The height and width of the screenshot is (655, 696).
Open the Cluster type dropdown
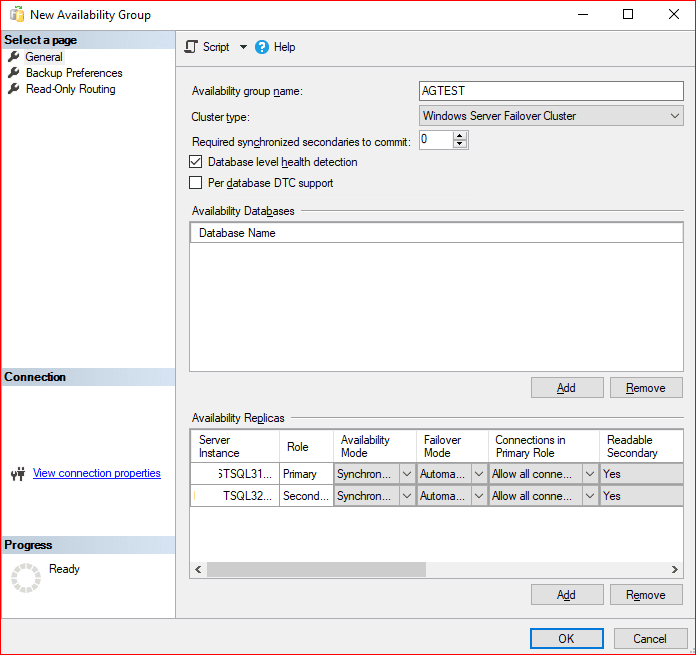click(675, 116)
